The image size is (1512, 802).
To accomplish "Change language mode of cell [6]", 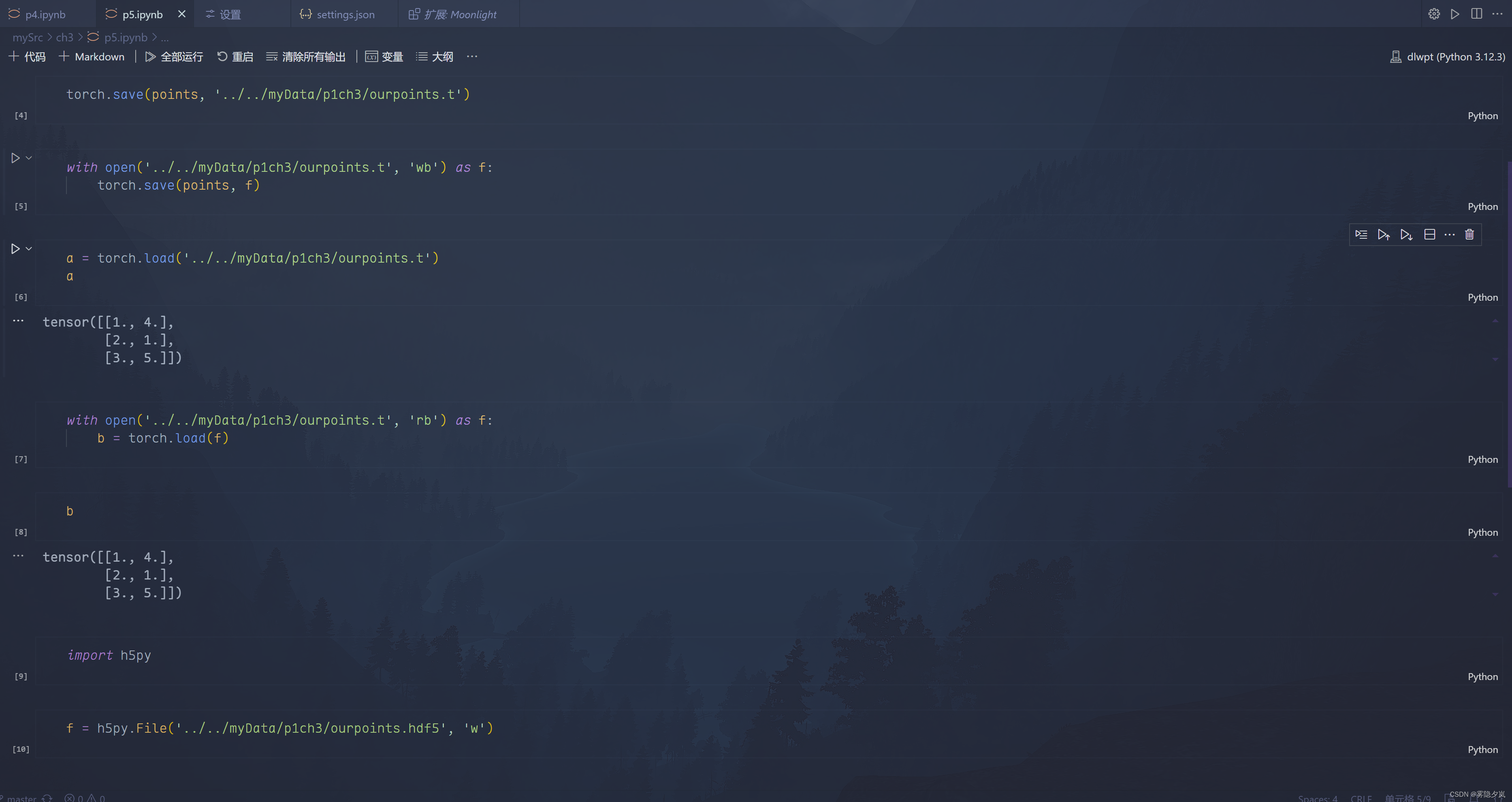I will 1483,298.
